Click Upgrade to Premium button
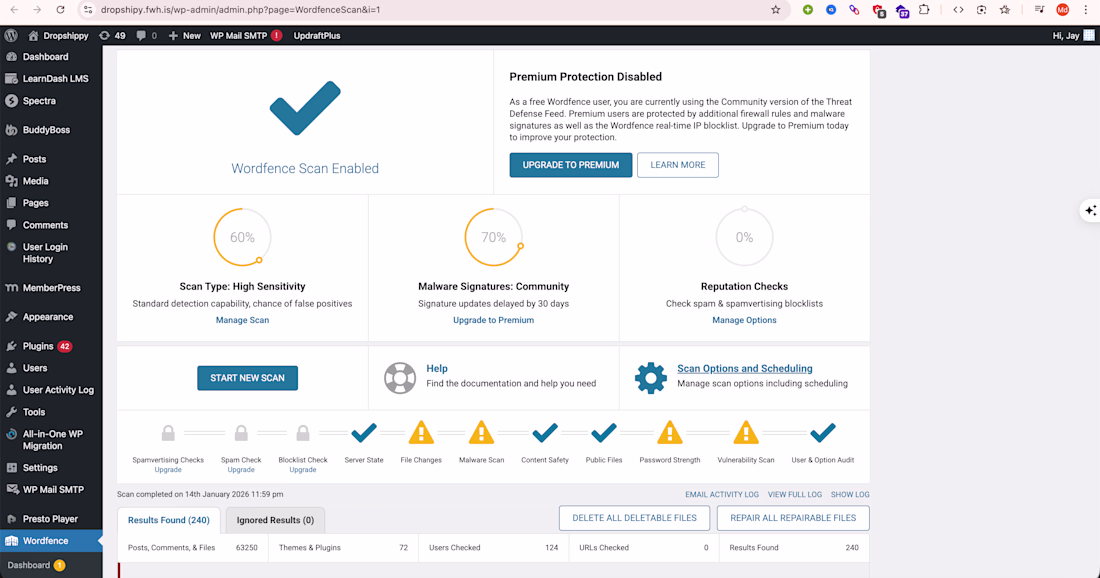 click(x=570, y=165)
